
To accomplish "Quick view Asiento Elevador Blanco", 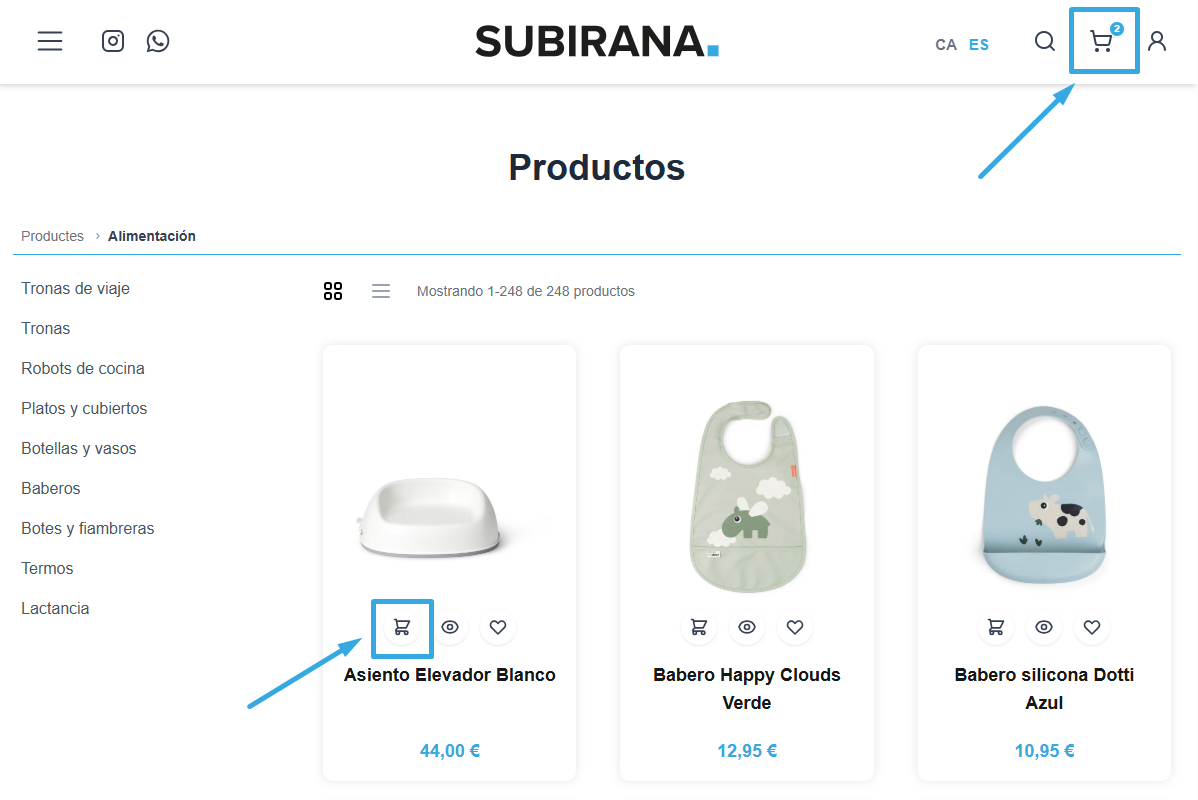I will coord(450,627).
